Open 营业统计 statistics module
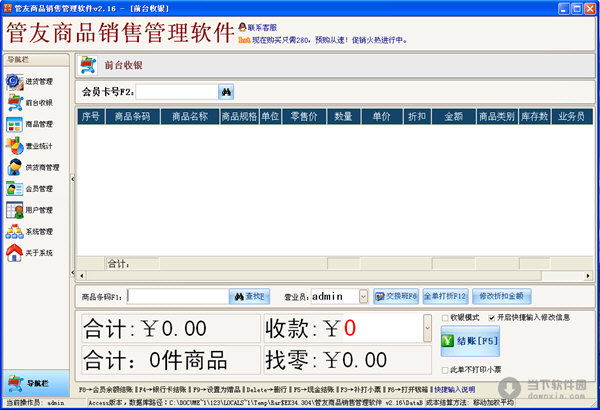The width and height of the screenshot is (600, 410). (x=30, y=146)
